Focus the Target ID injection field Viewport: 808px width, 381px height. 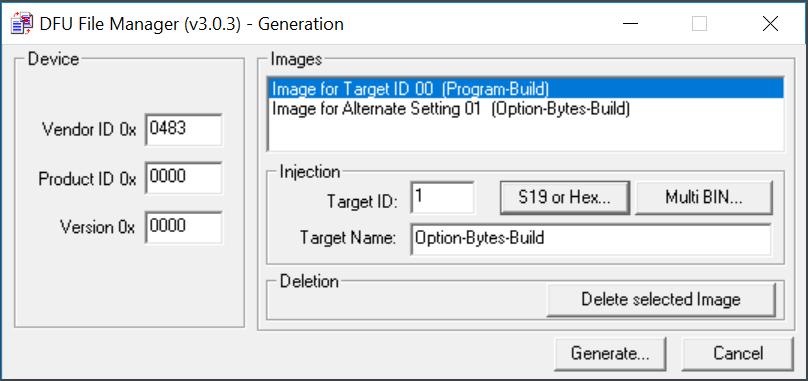point(443,197)
